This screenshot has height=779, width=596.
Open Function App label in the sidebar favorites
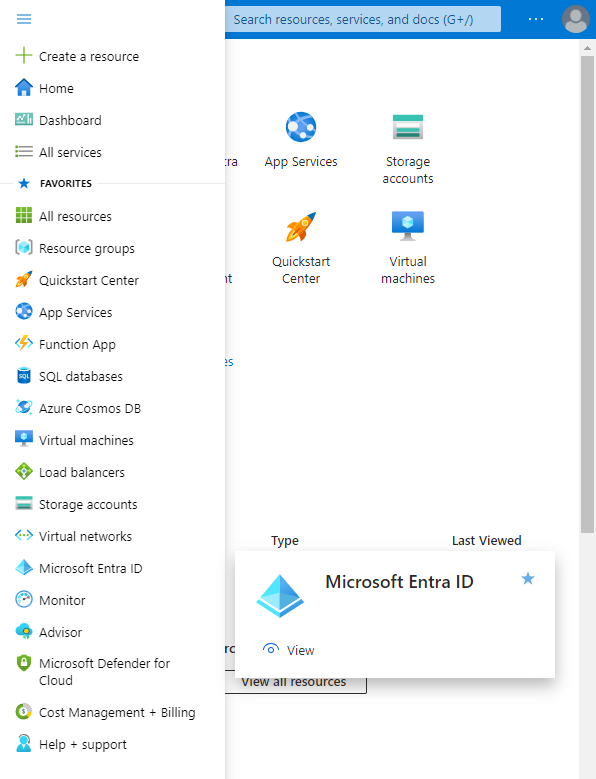[x=77, y=344]
